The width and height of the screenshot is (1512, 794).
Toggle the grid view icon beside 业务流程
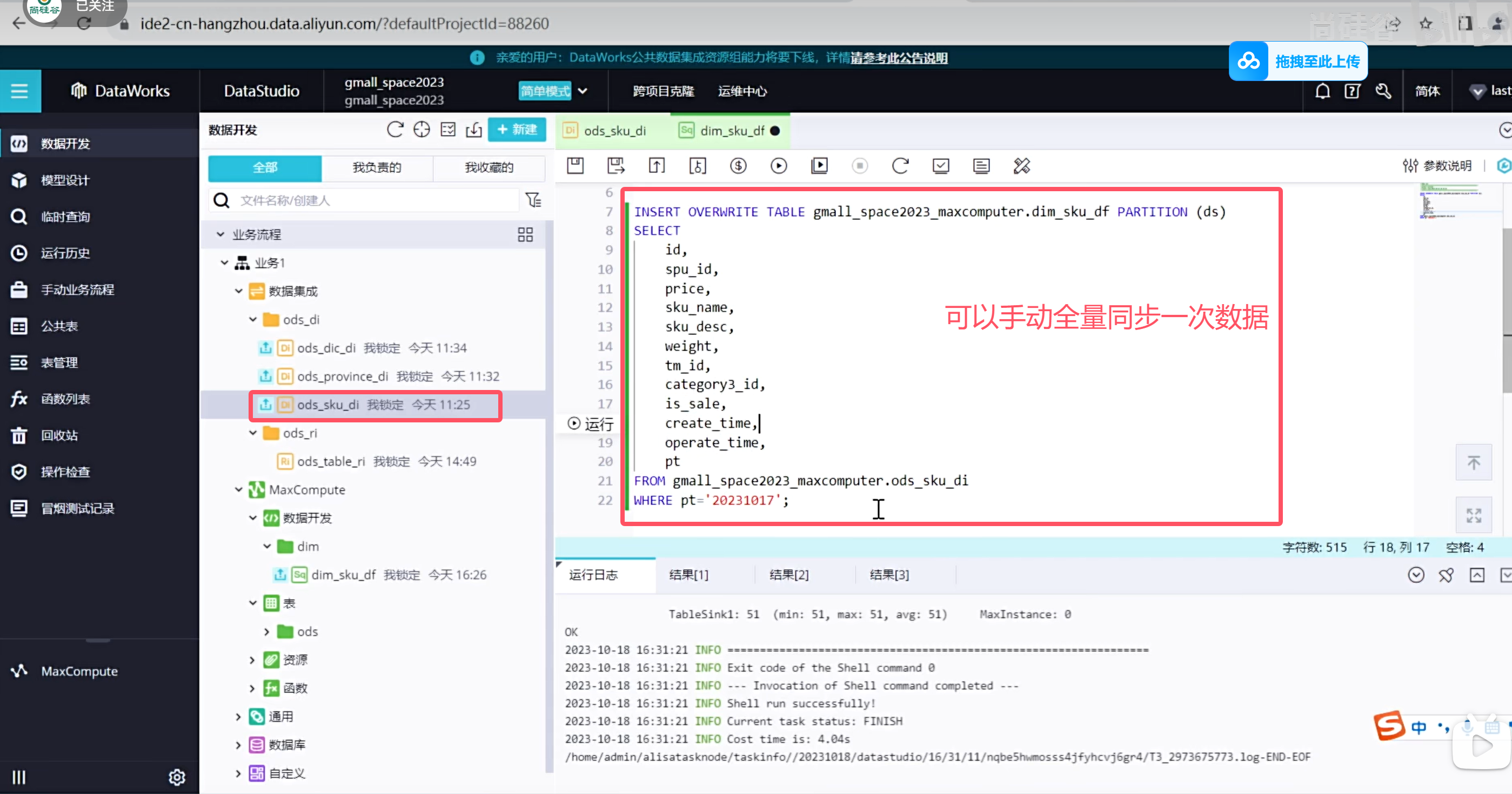pos(525,235)
